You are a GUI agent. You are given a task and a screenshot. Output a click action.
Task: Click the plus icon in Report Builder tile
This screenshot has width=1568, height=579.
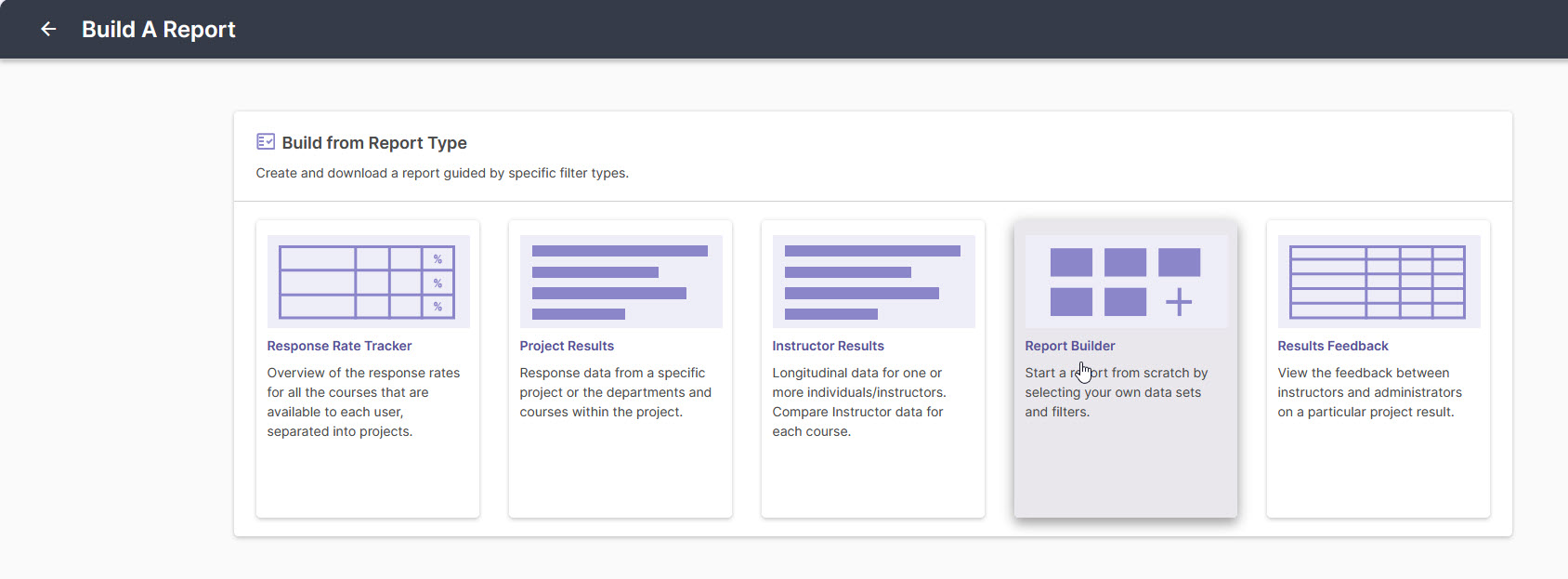pyautogui.click(x=1179, y=302)
